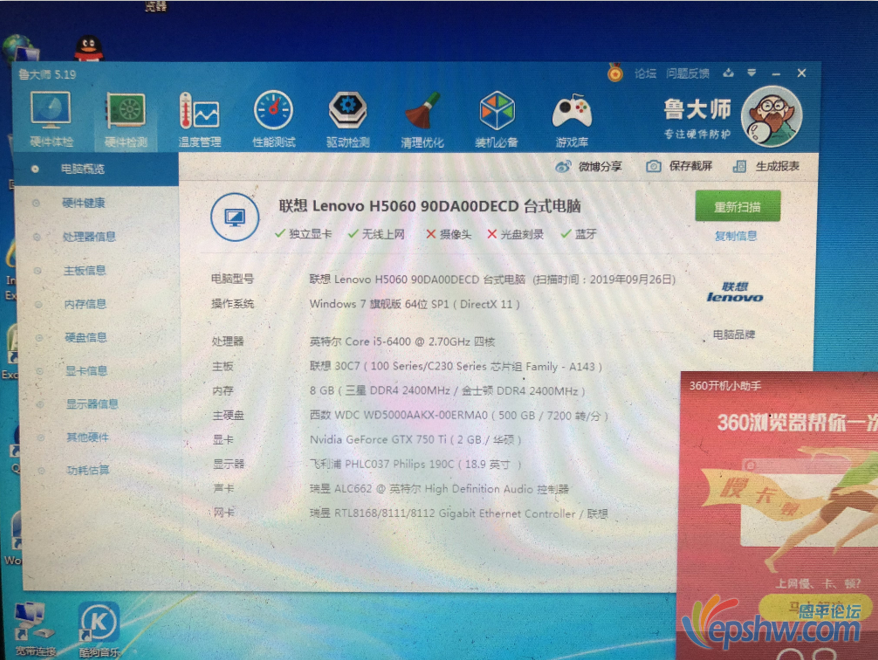The image size is (878, 660).
Task: Click 保存截屏 save screenshot
Action: pos(679,166)
